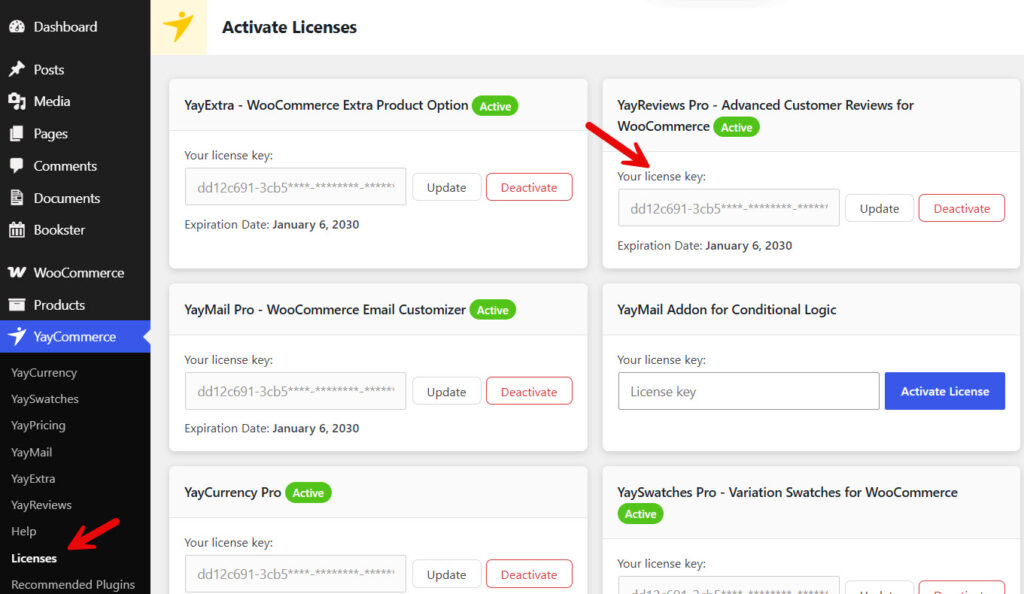Click the empty License key field for YayMail Addon
Viewport: 1024px width, 594px height.
pyautogui.click(x=748, y=391)
